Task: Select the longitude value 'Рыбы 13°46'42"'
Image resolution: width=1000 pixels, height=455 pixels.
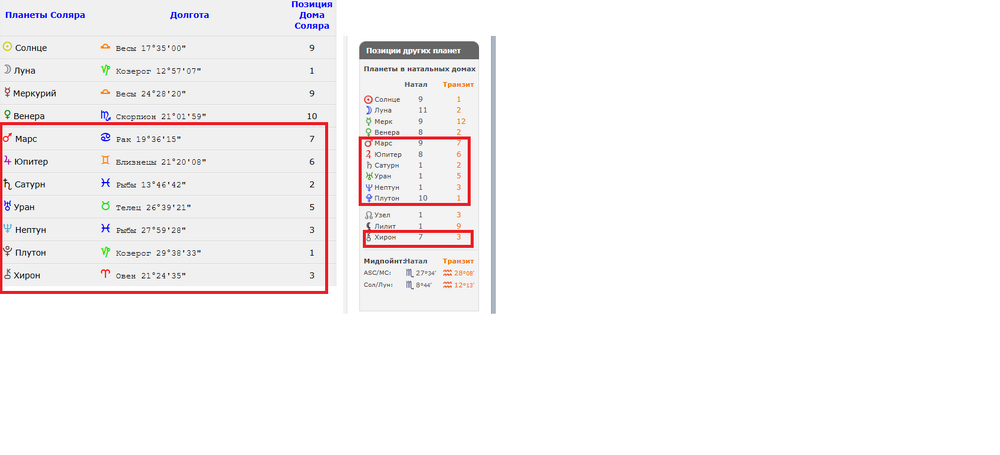Action: 151,184
